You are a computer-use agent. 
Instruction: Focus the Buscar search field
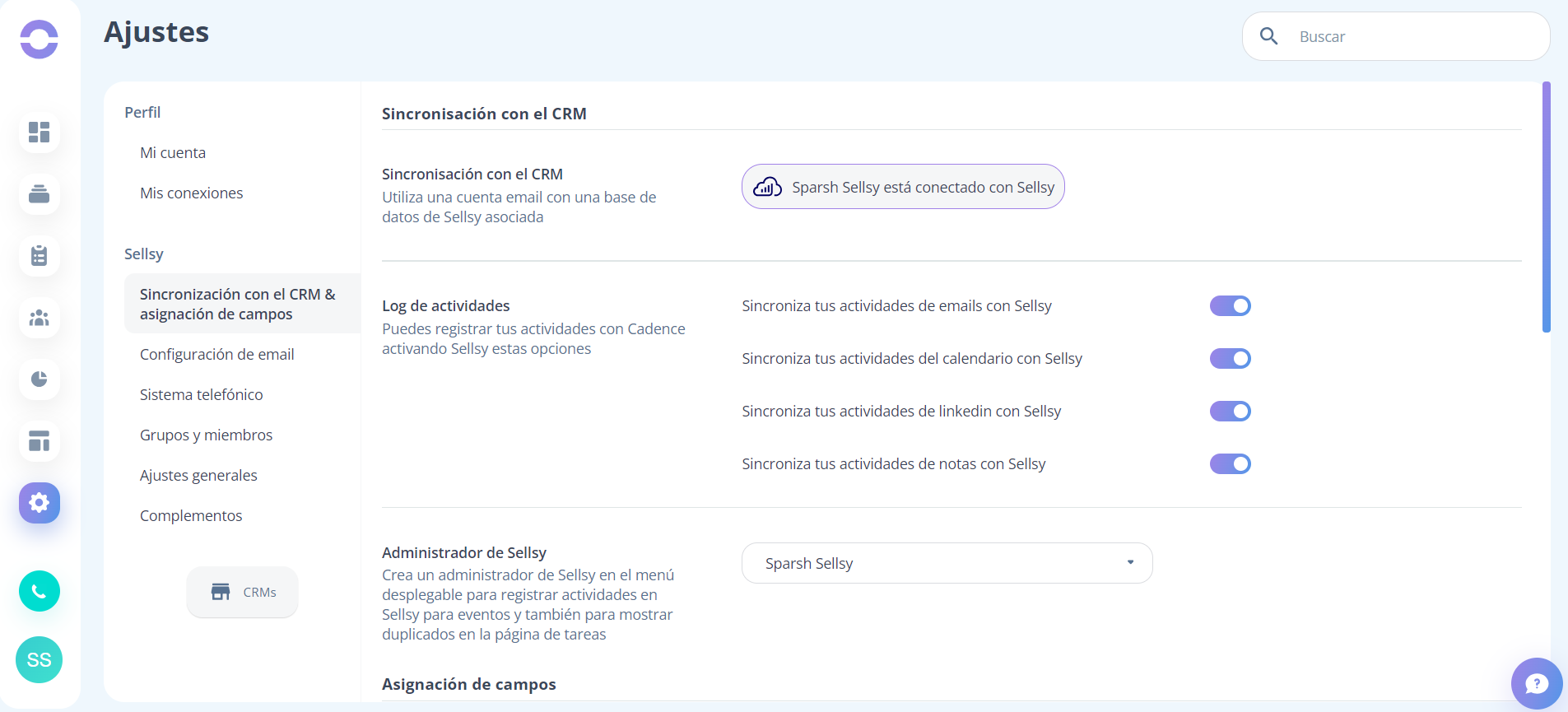tap(1396, 36)
